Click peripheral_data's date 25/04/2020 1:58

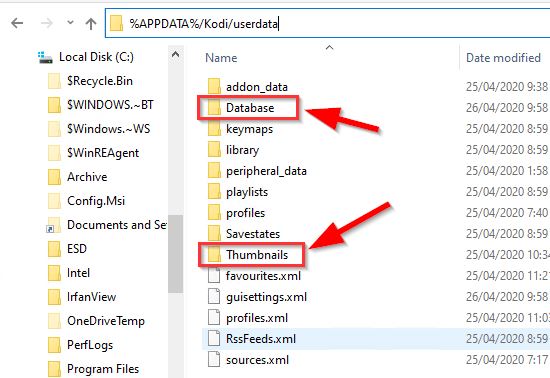click(x=507, y=171)
